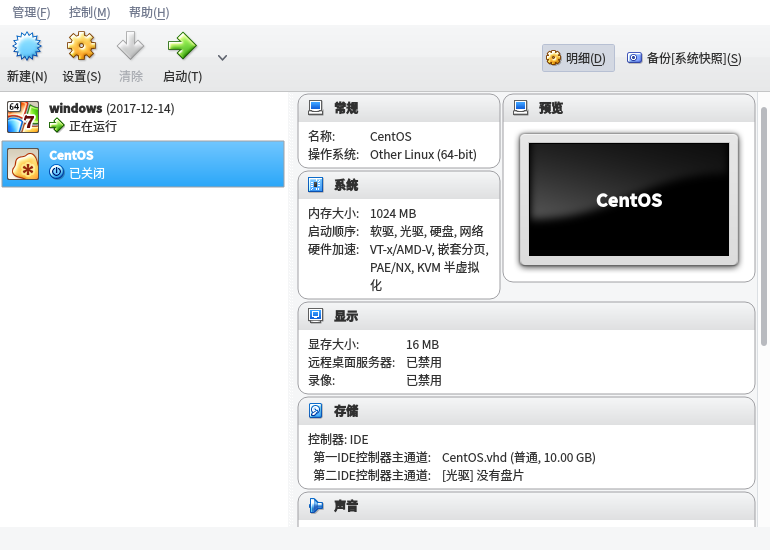This screenshot has height=550, width=770.
Task: Open the Audio (声音) section header
Action: coord(526,506)
